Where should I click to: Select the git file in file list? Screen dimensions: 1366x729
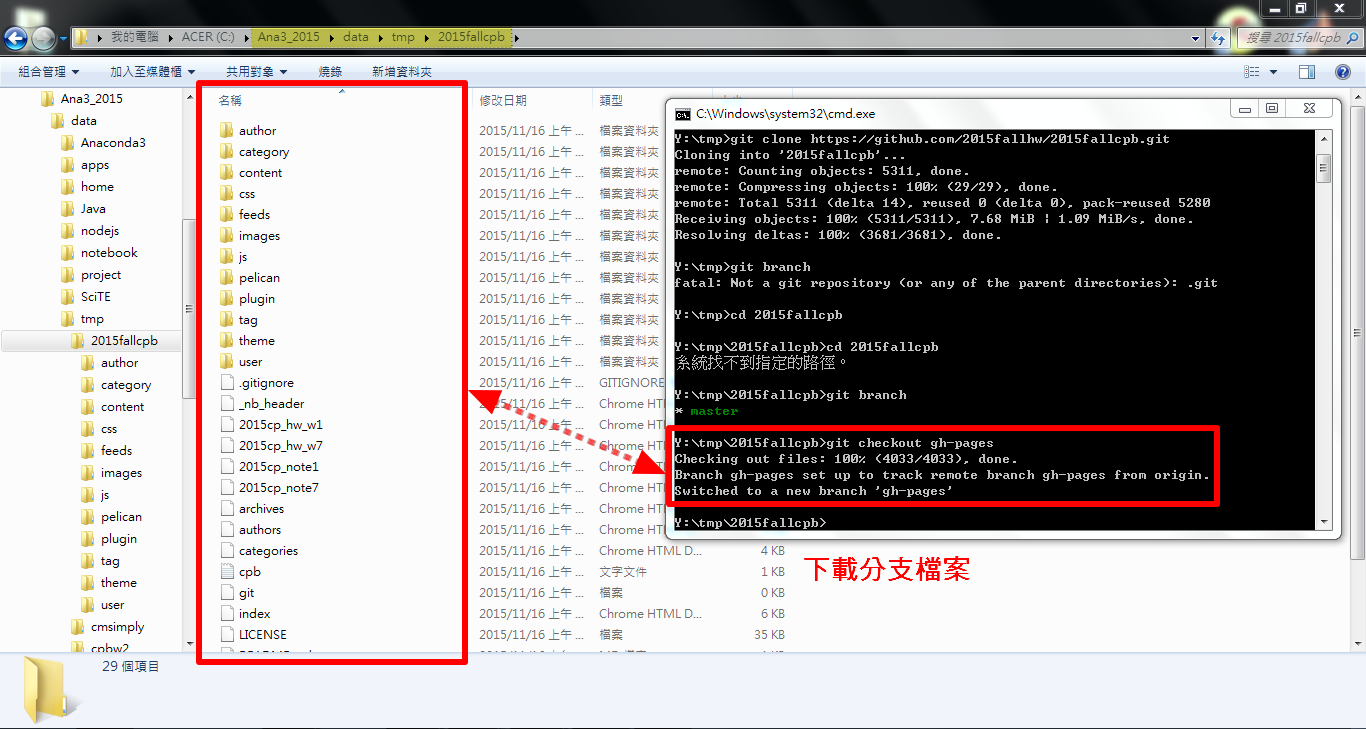tap(246, 593)
